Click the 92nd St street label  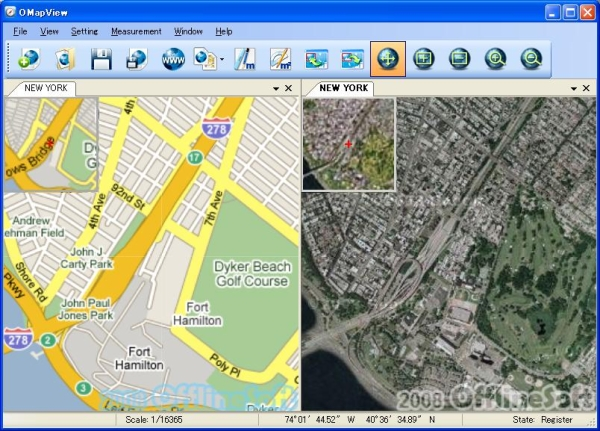pos(128,197)
